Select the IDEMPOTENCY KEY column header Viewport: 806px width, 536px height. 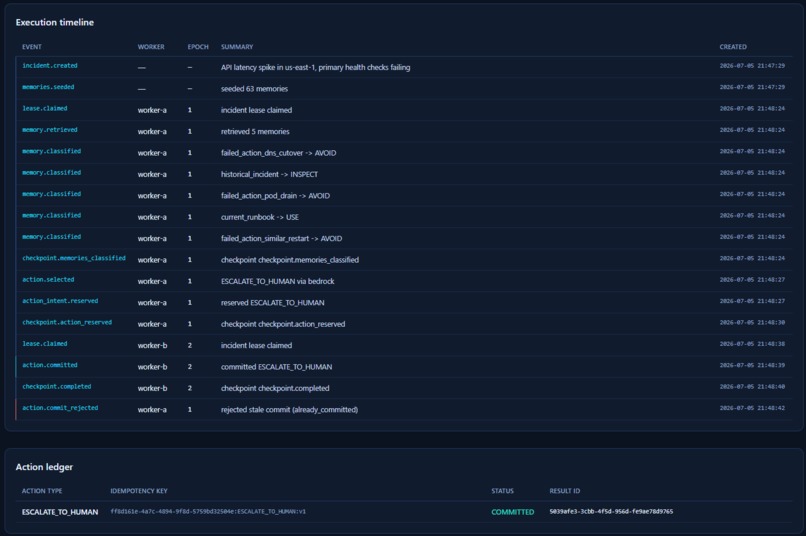click(x=139, y=491)
